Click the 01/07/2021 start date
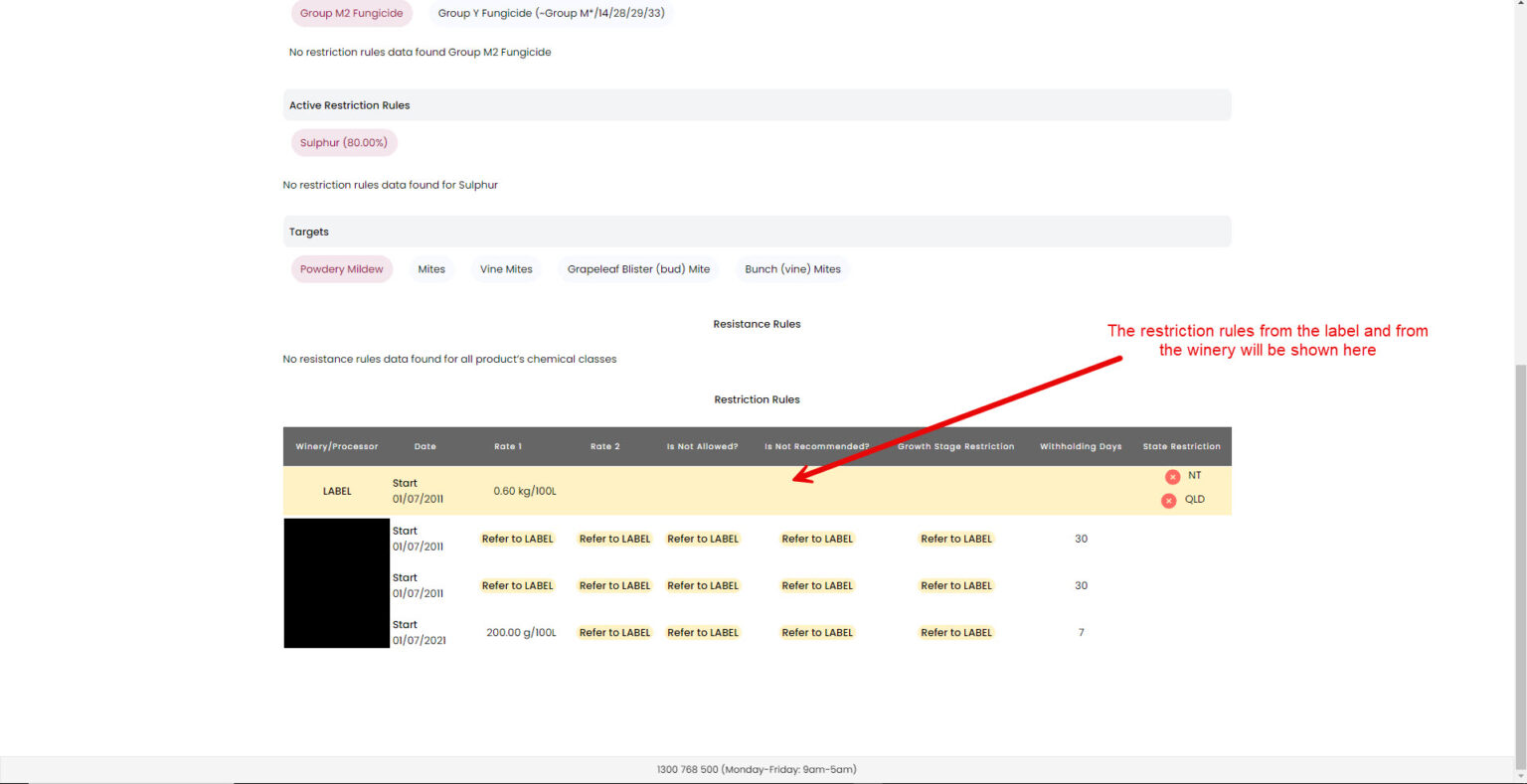Image resolution: width=1527 pixels, height=784 pixels. tap(420, 641)
